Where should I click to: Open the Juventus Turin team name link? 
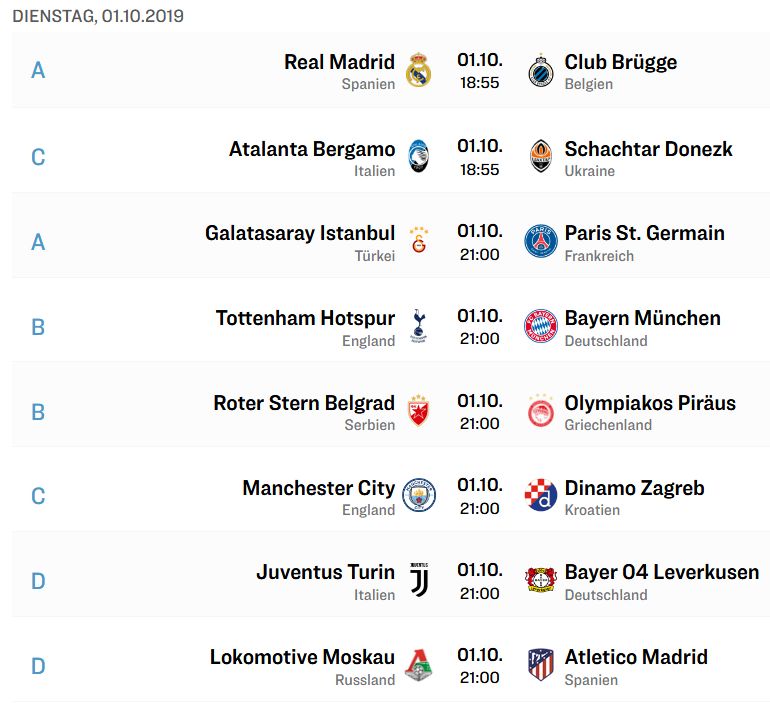326,572
